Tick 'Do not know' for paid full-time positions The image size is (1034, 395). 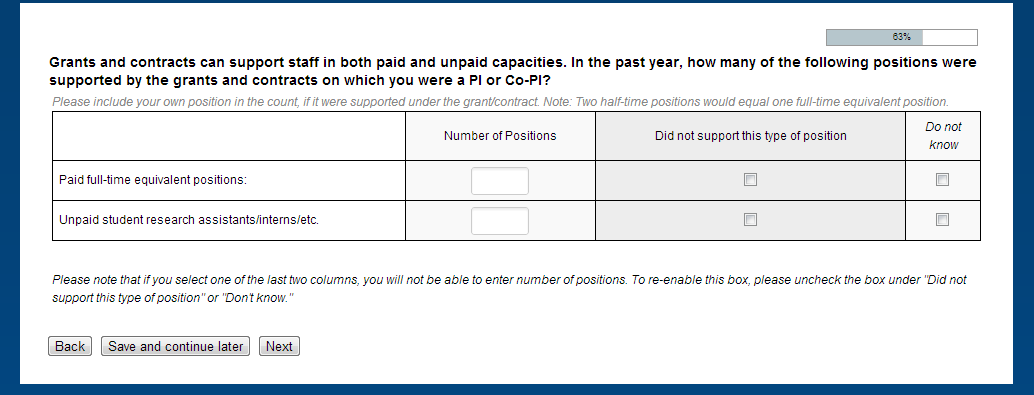click(942, 180)
